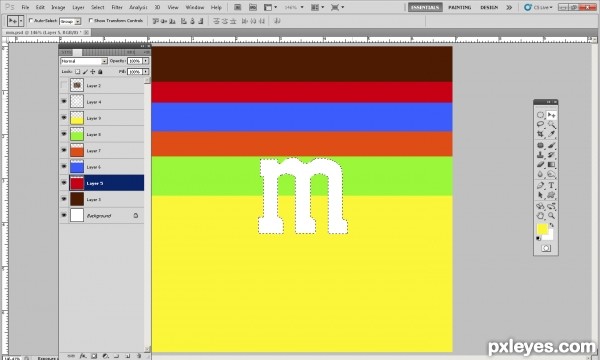This screenshot has width=600, height=360.
Task: Select the History Brush tool
Action: click(x=551, y=155)
